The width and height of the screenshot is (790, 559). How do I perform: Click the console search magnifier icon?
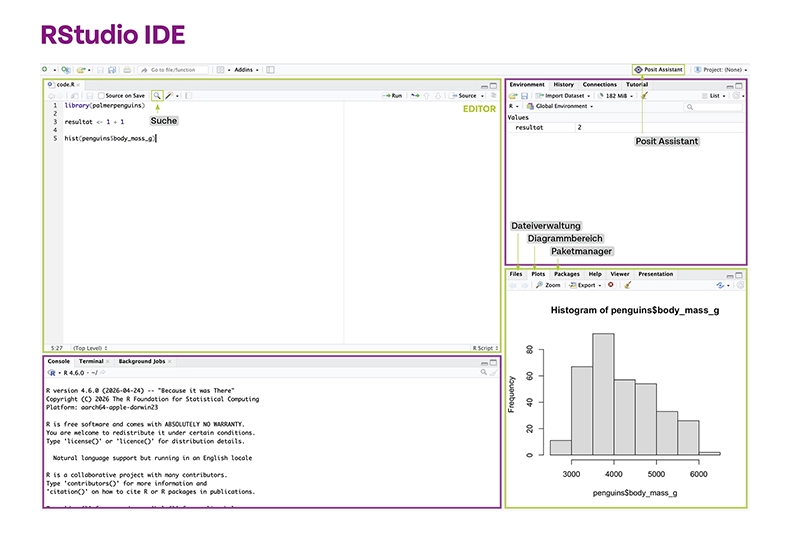click(x=484, y=372)
